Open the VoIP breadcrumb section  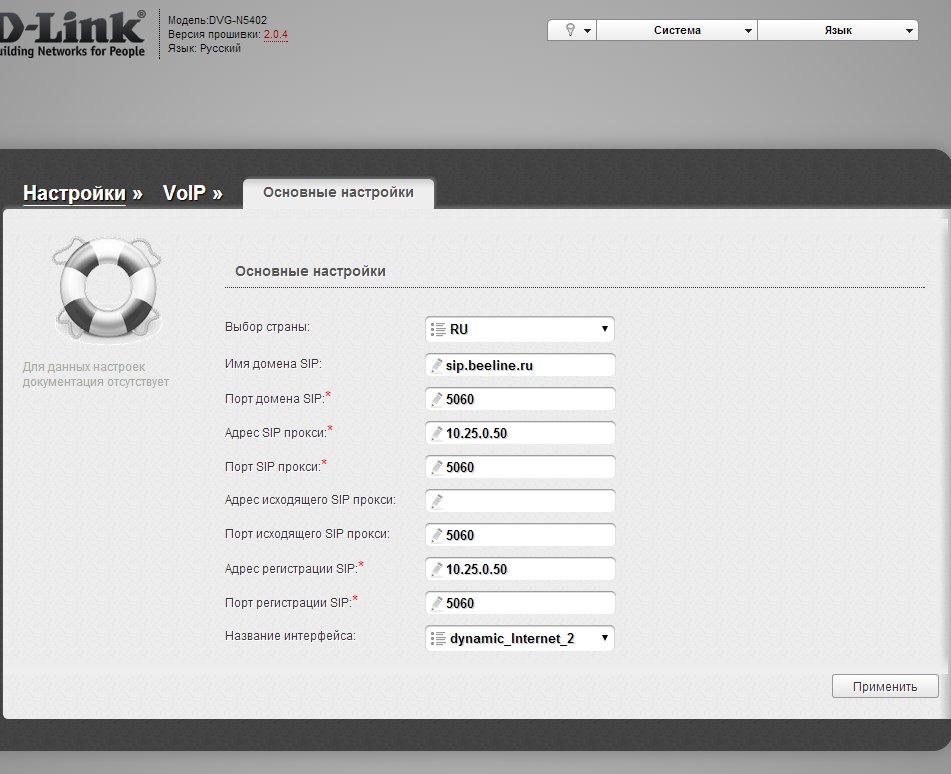tap(184, 193)
